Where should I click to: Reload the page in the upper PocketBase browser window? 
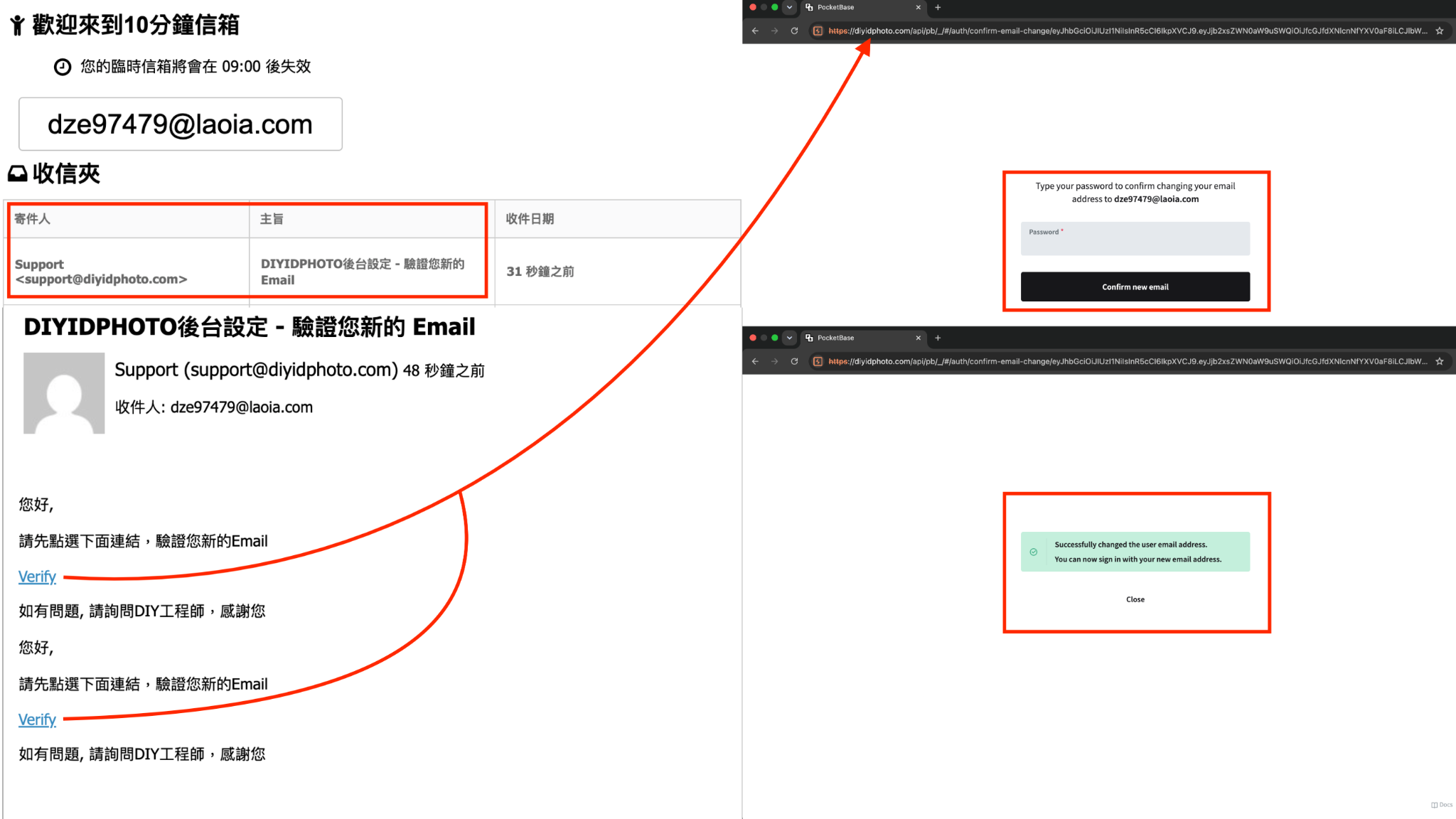794,31
